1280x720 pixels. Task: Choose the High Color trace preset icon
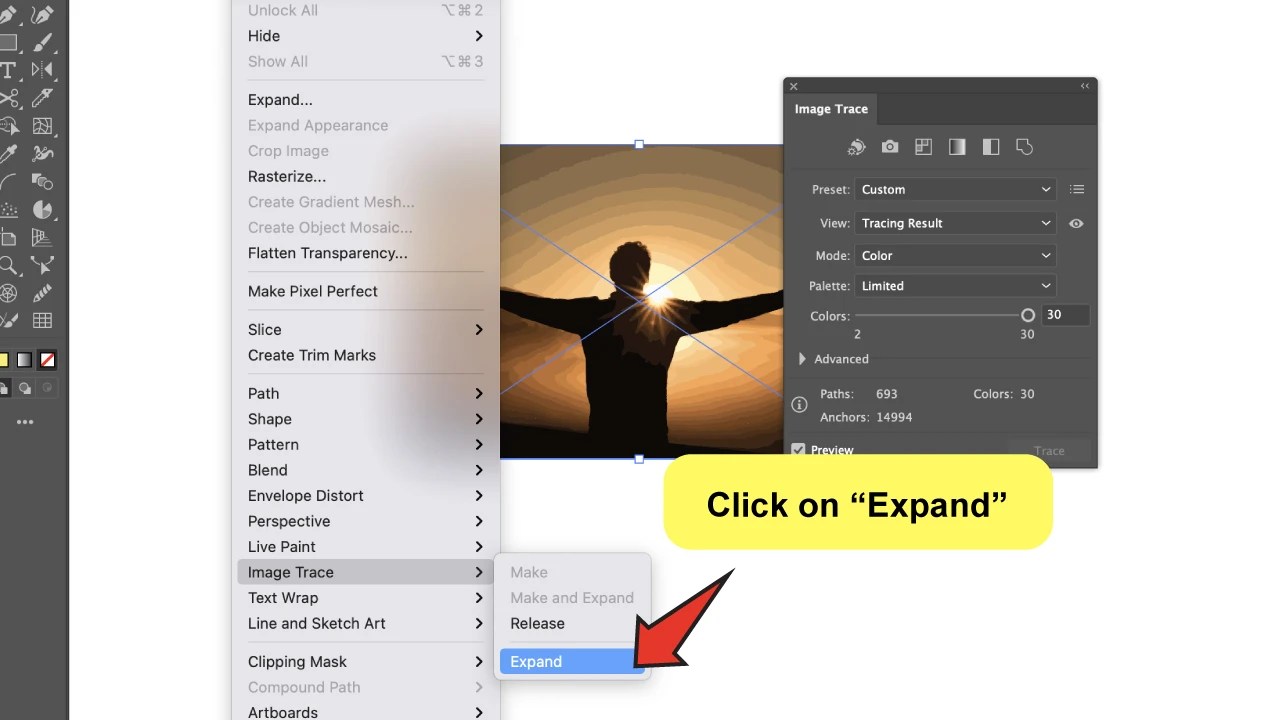click(890, 147)
